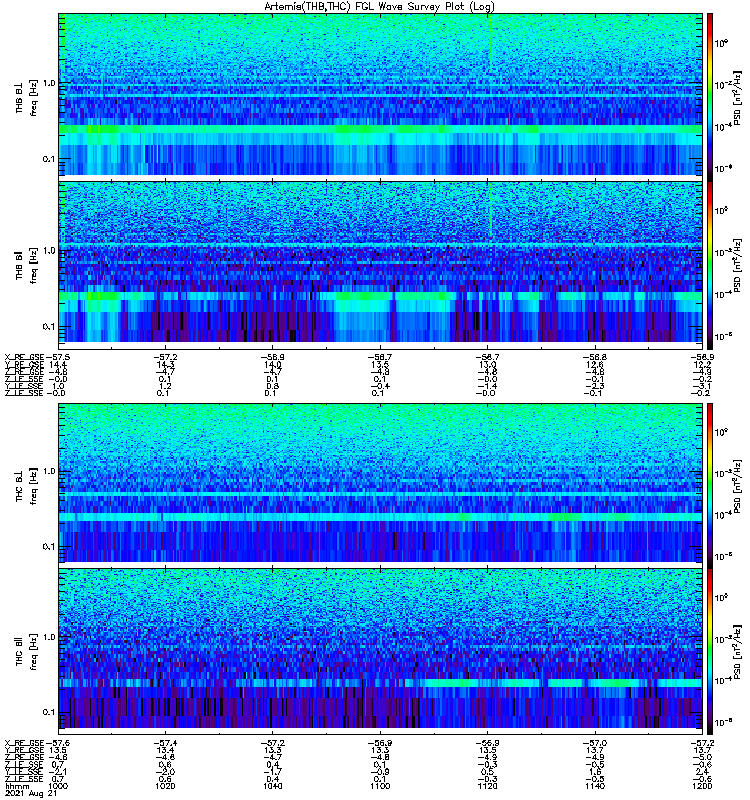Viewport: 750px width, 800px height.
Task: Click the THB B-parallel panel color bar
Action: [710, 265]
